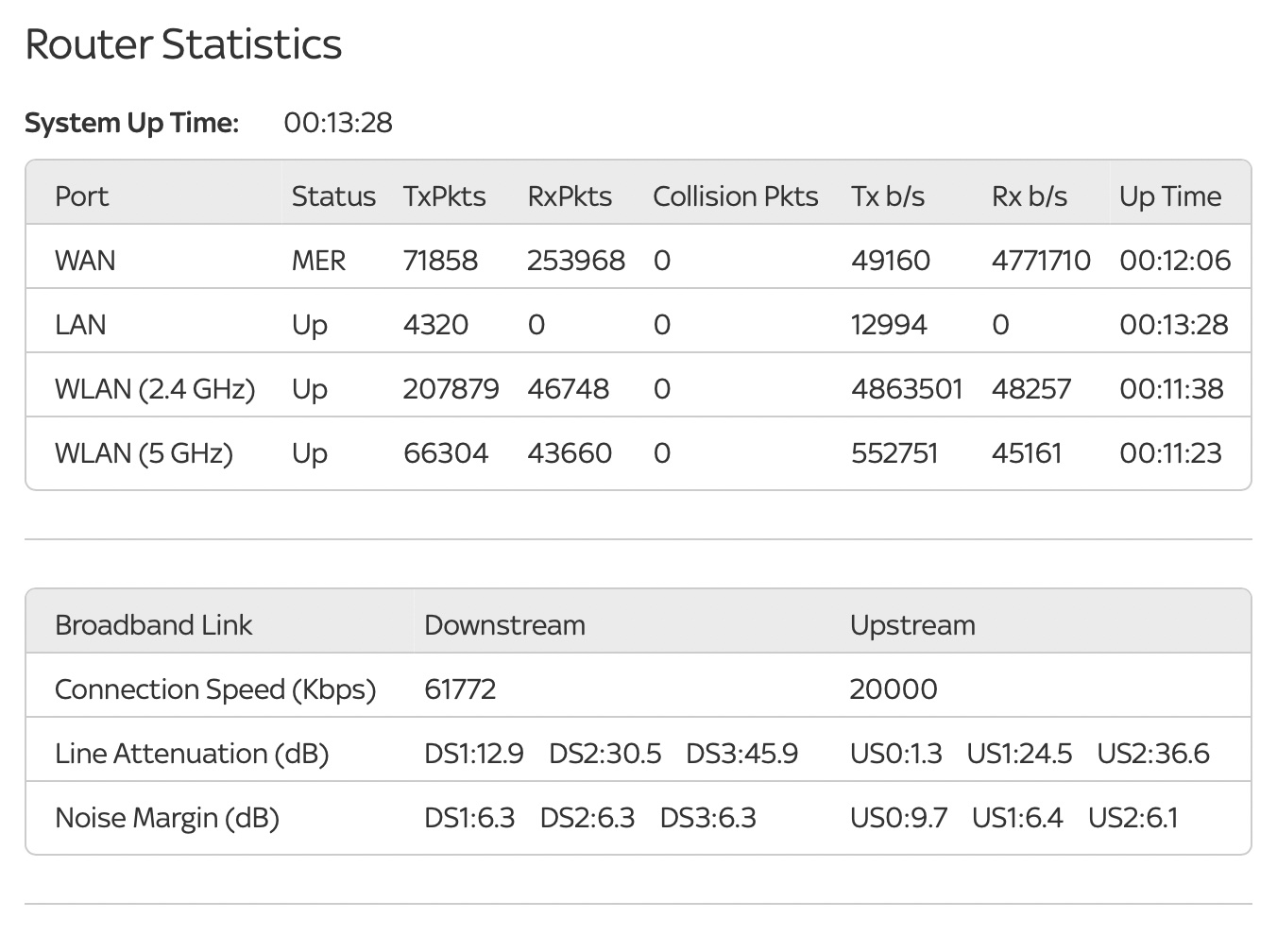This screenshot has height=952, width=1277.
Task: Select WLAN 5 GHz up time 00:11:23
Action: [x=1170, y=453]
